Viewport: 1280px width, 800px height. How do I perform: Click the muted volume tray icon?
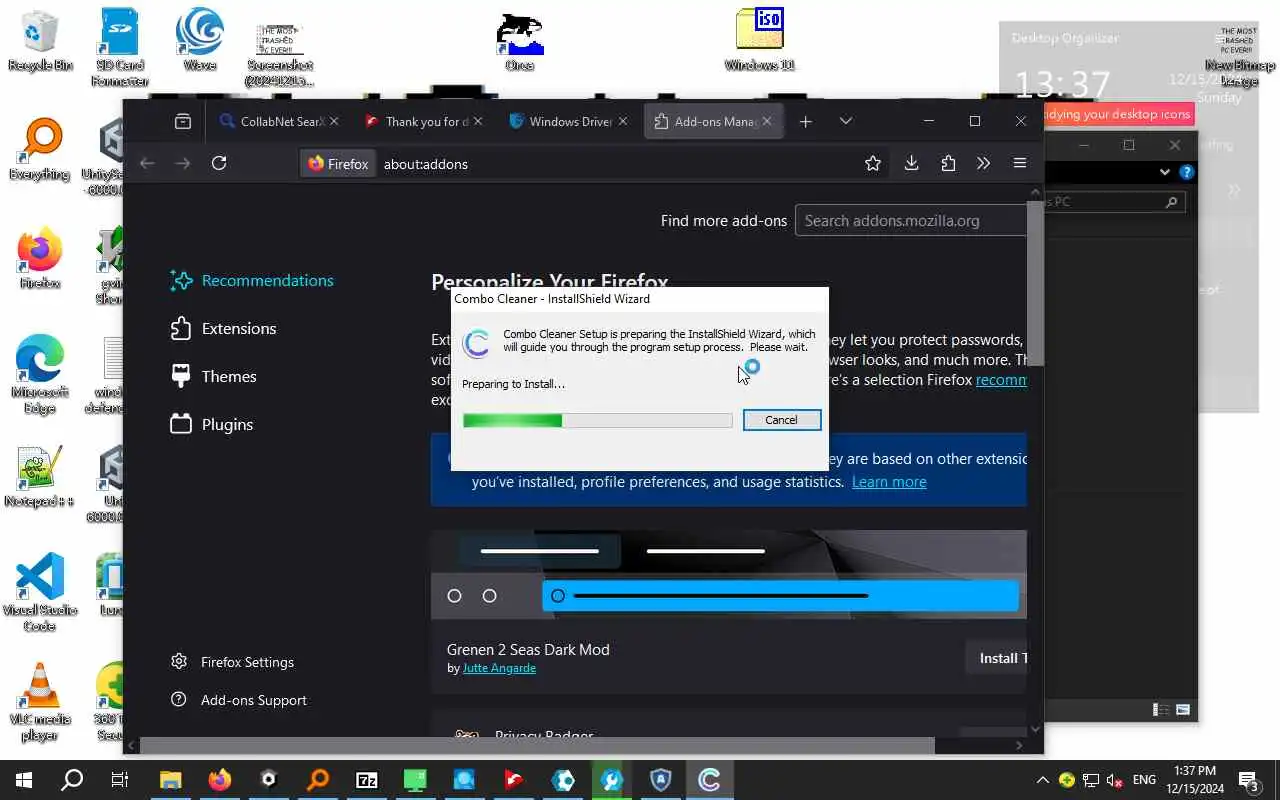click(1115, 780)
